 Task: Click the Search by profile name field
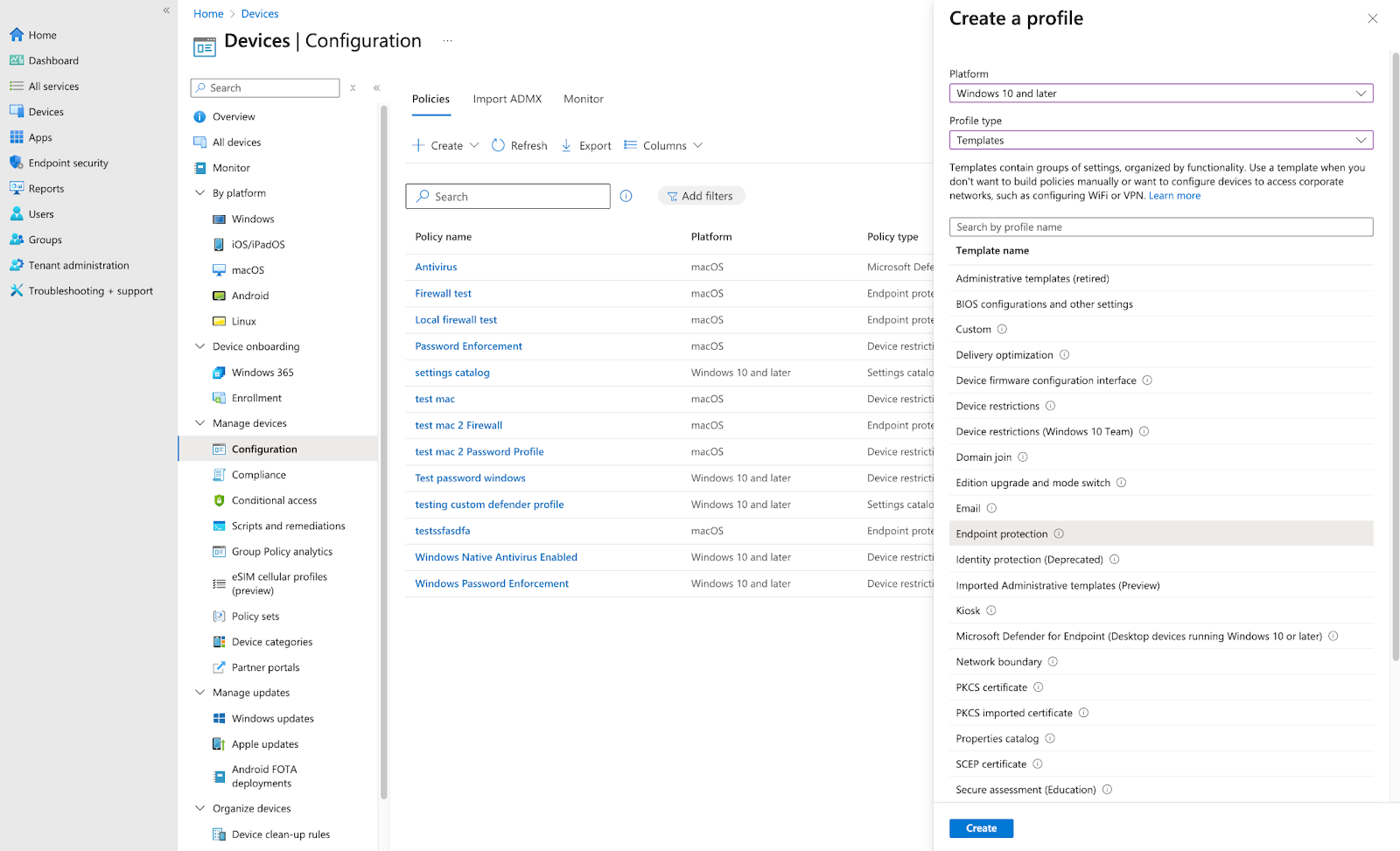(x=1161, y=227)
